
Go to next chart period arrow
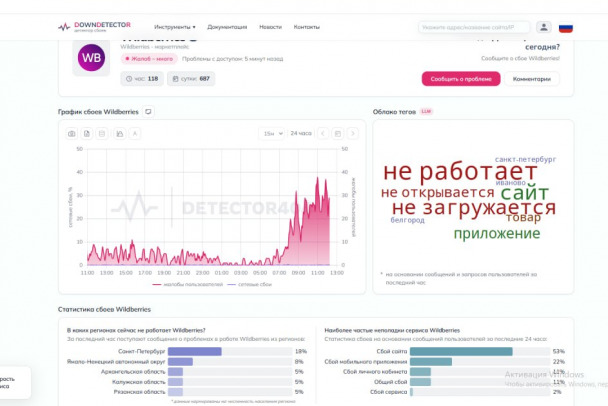pos(353,133)
